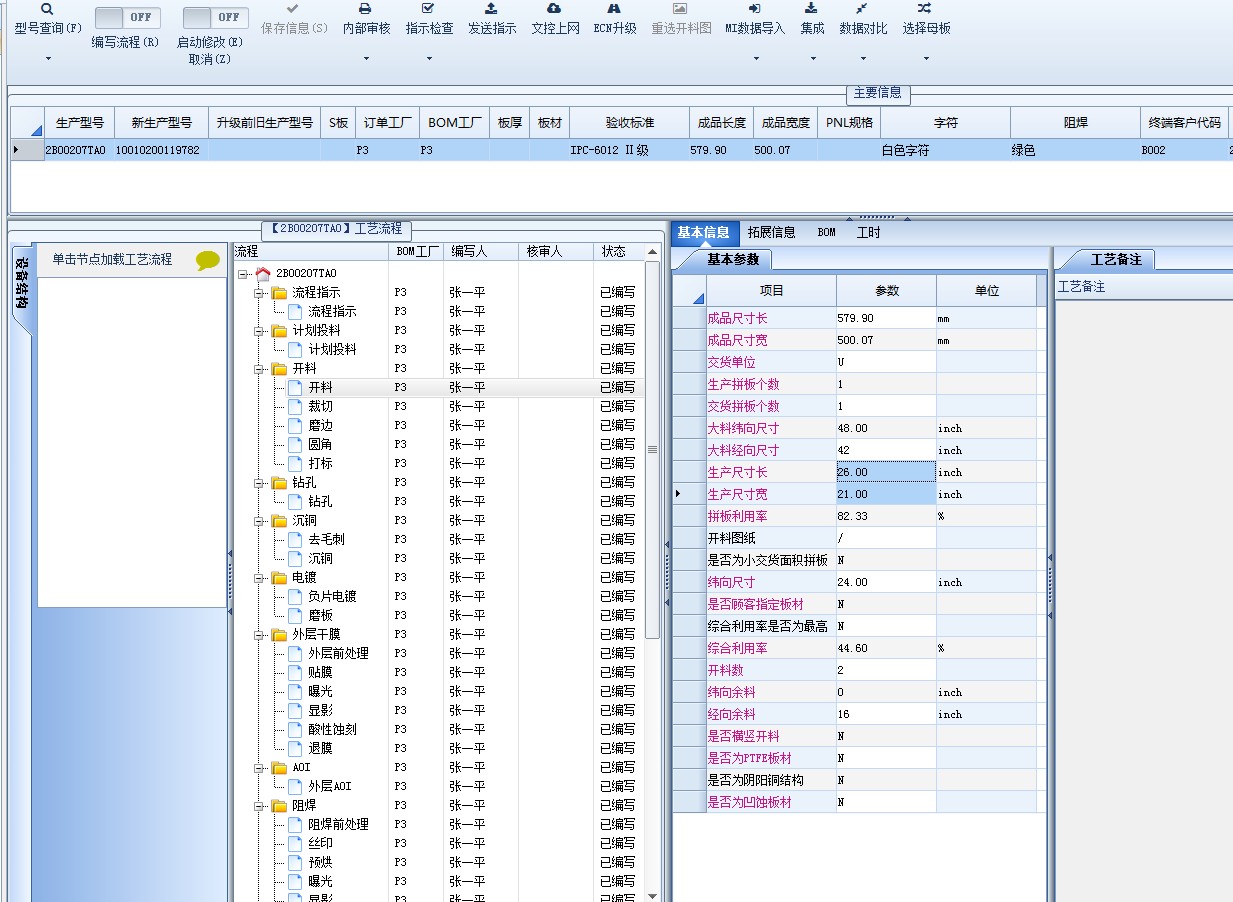Screen dimensions: 1233x902
Task: Click the 重选开料图 image icon
Action: [681, 8]
